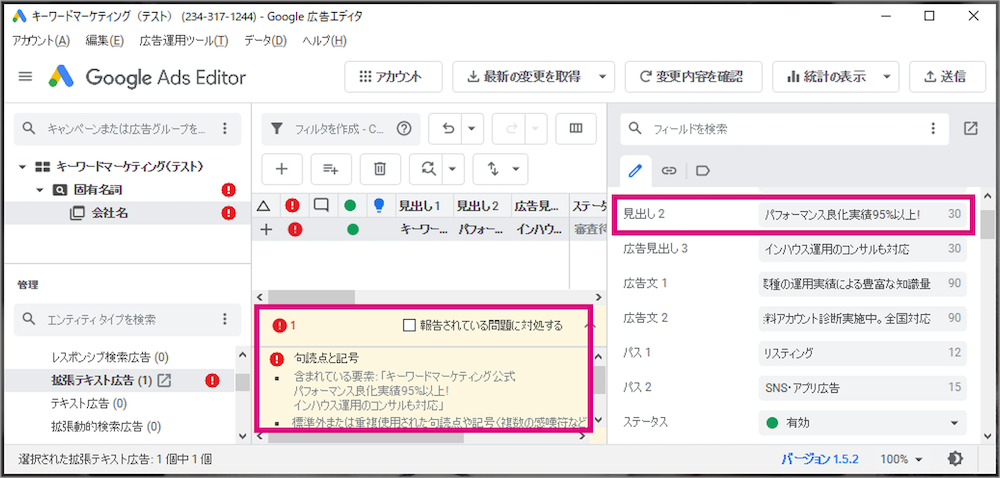This screenshot has height=478, width=1000.
Task: Open the ステータス 有効 dropdown
Action: 863,422
